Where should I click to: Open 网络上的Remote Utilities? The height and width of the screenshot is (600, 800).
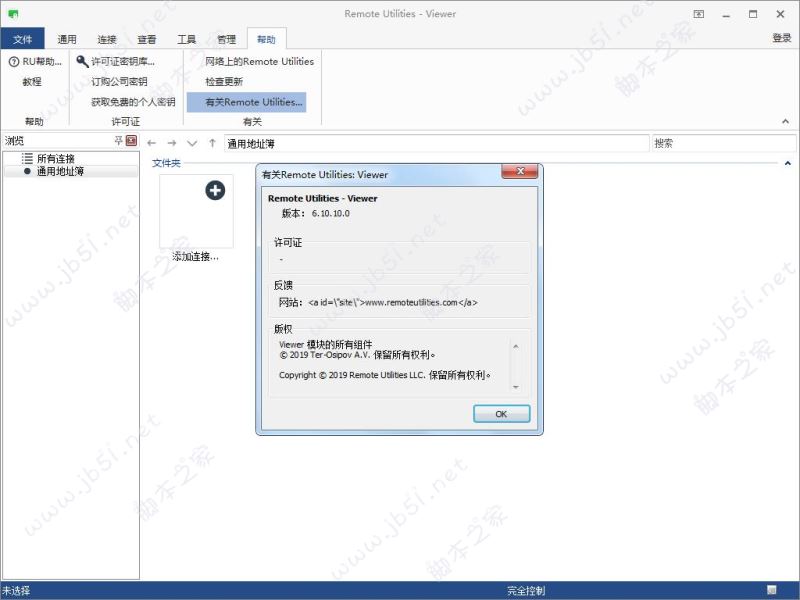tap(260, 62)
